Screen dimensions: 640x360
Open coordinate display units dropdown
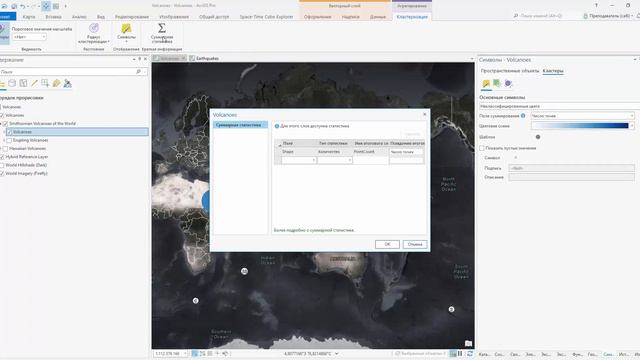click(337, 353)
